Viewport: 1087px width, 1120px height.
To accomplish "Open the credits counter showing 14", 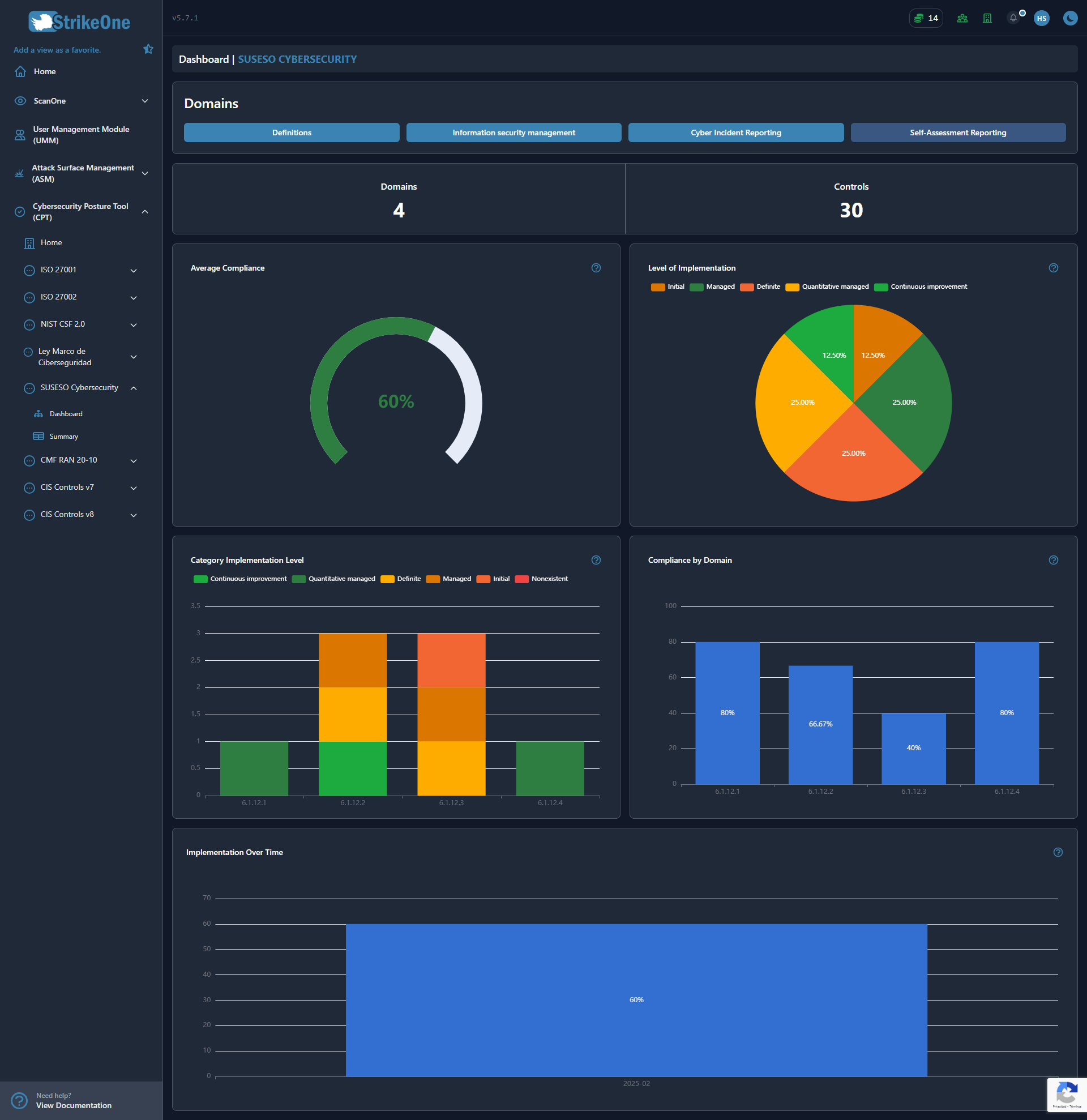I will click(925, 18).
